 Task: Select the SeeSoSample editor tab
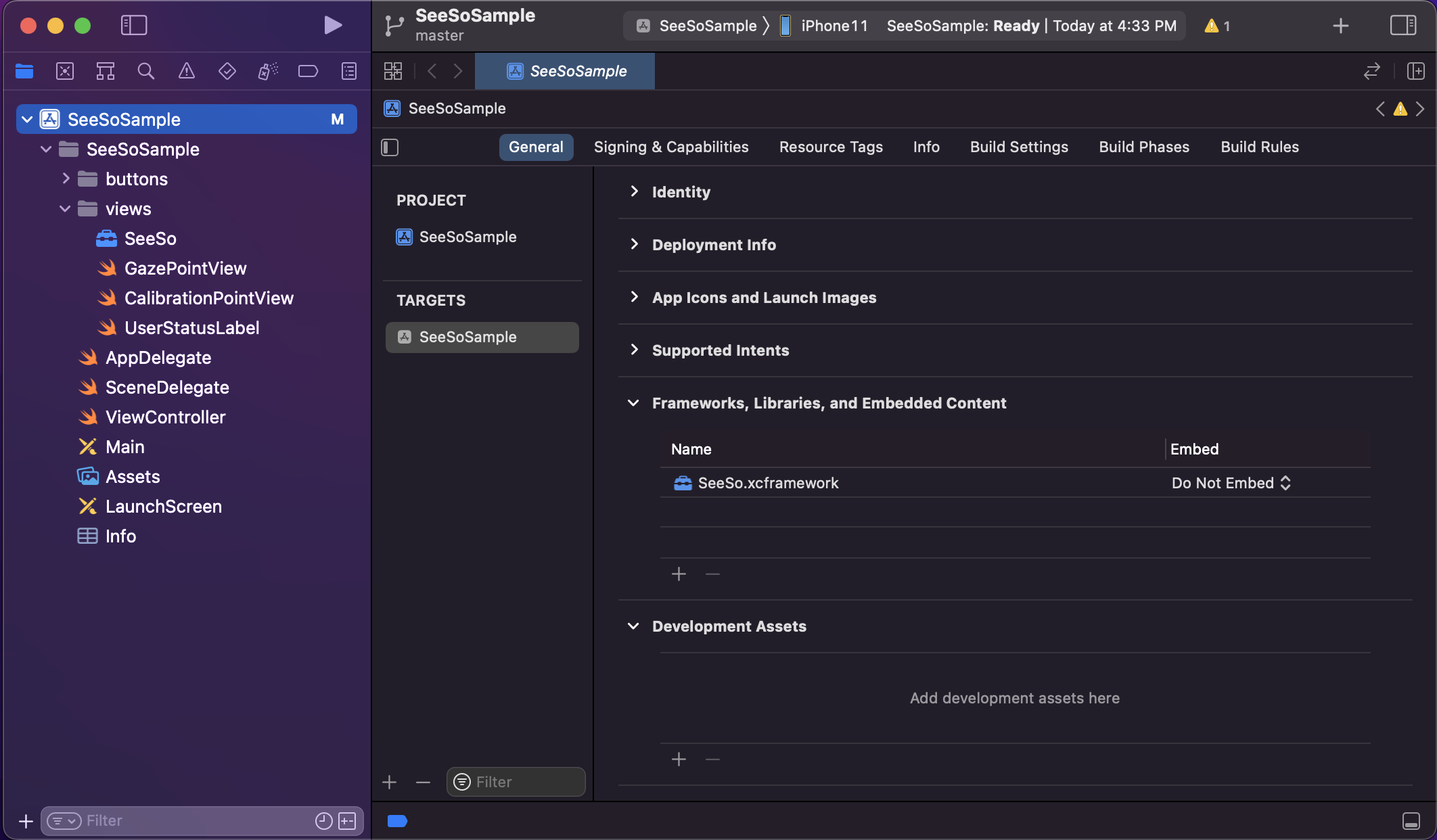pos(565,71)
